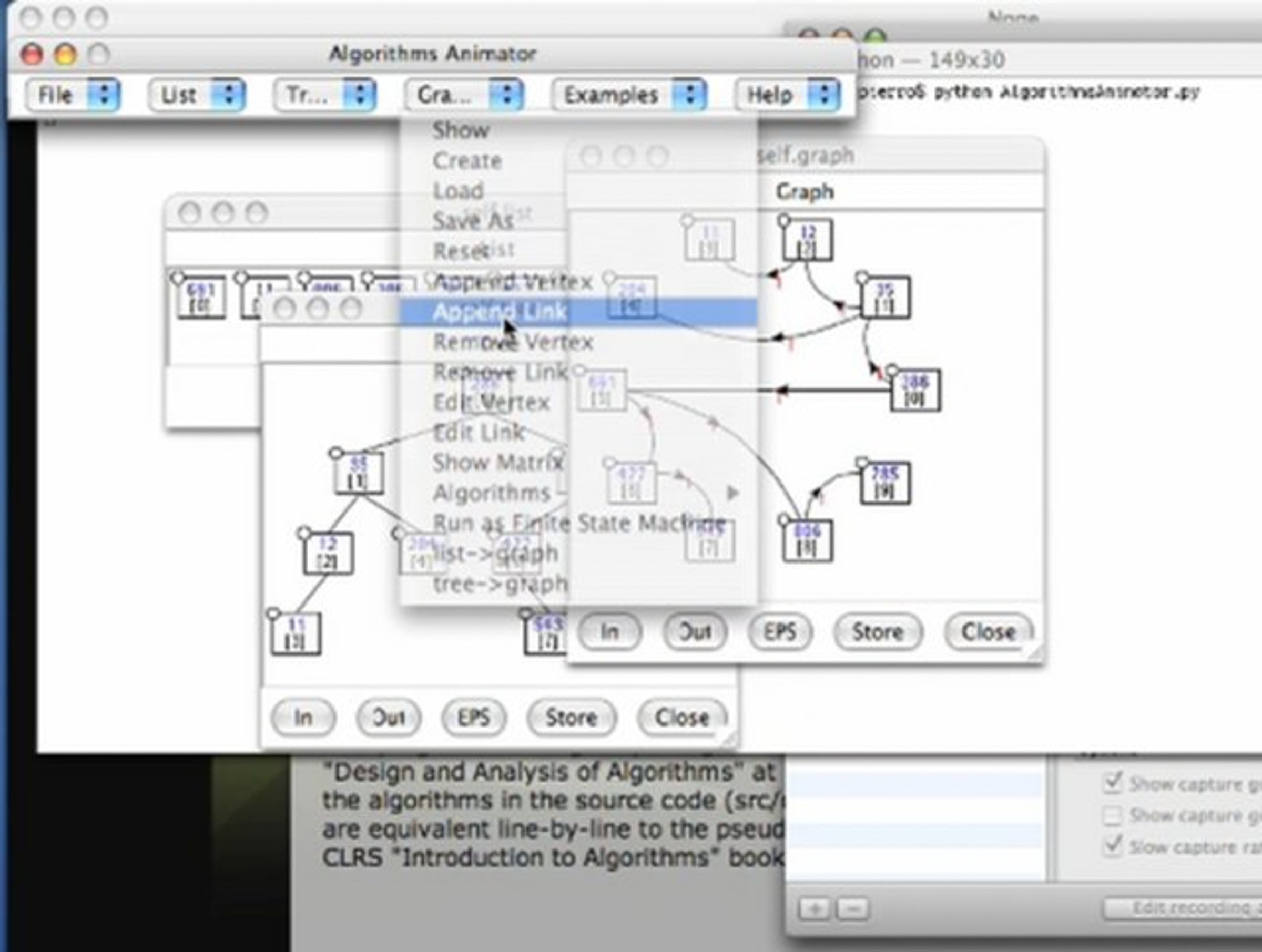Enable the unchecked Show capture checkbox
1262x952 pixels.
(x=1113, y=815)
